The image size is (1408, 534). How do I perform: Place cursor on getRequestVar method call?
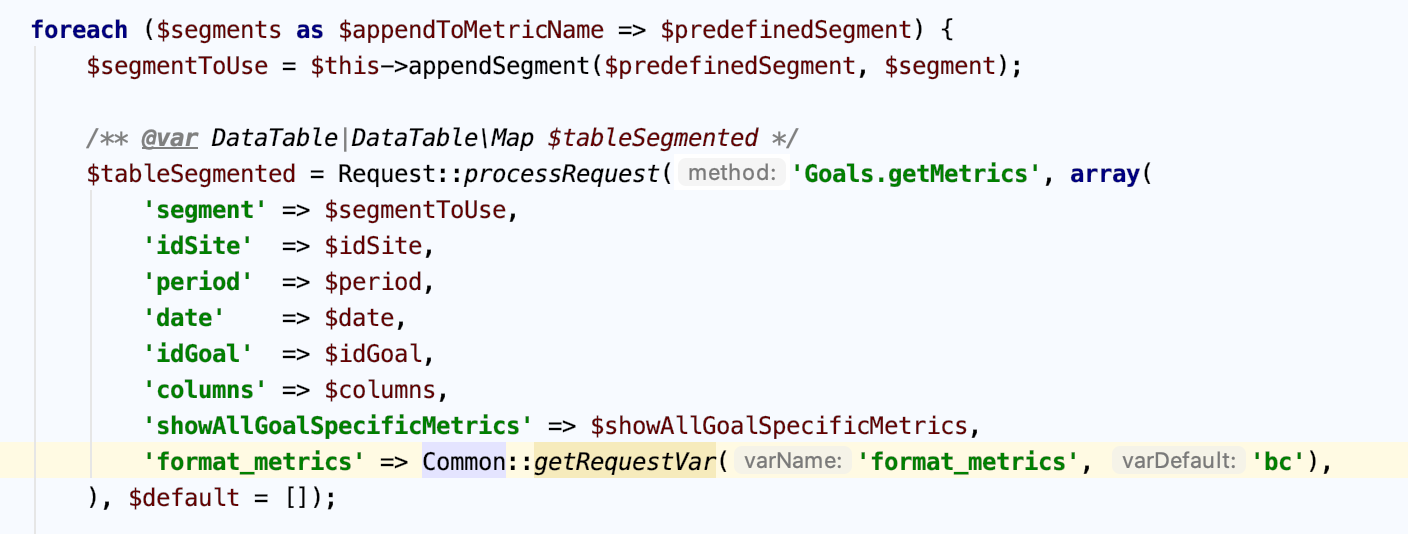point(625,462)
